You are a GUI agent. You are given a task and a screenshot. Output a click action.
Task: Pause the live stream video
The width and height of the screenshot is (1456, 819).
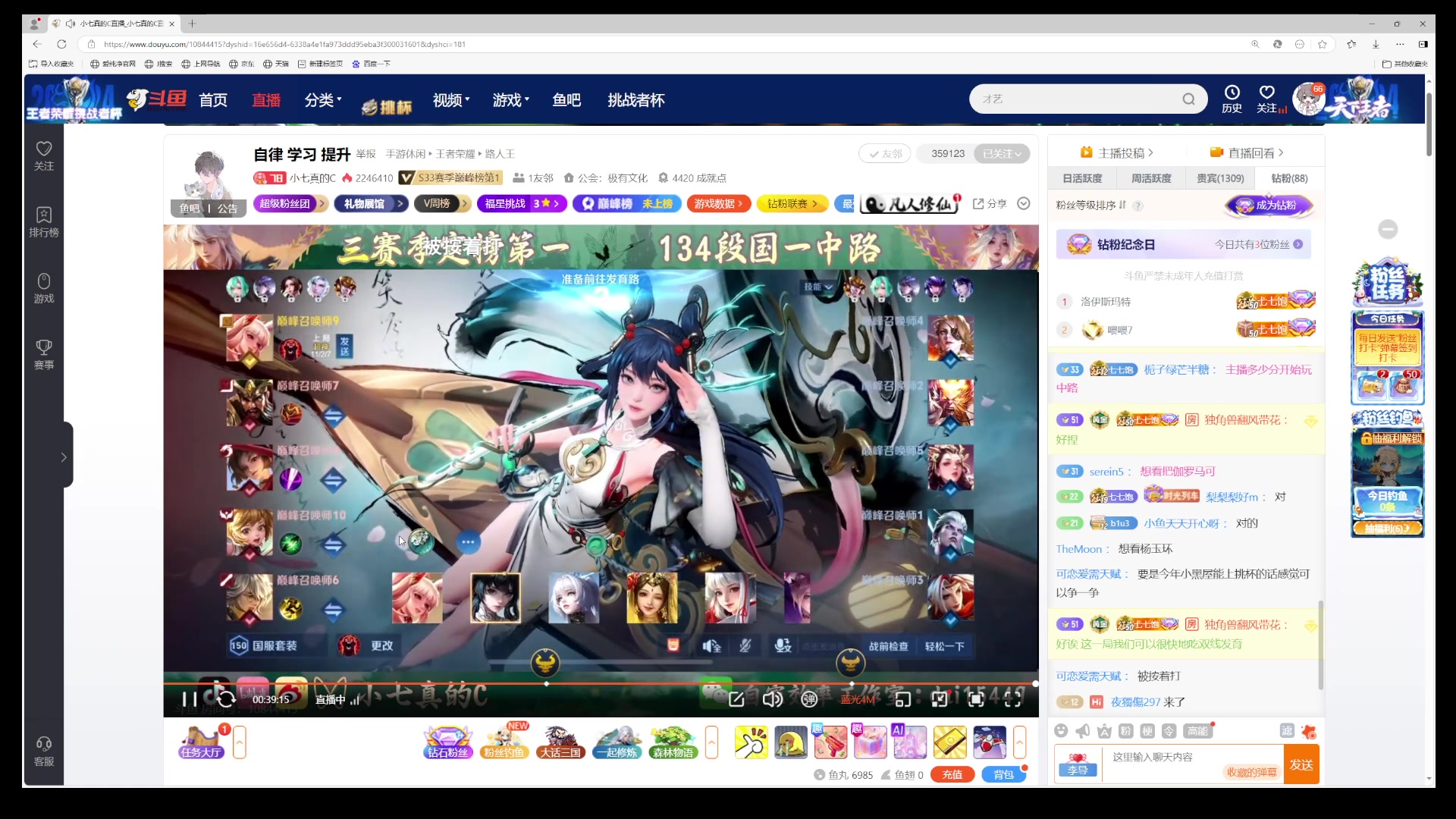[x=189, y=699]
